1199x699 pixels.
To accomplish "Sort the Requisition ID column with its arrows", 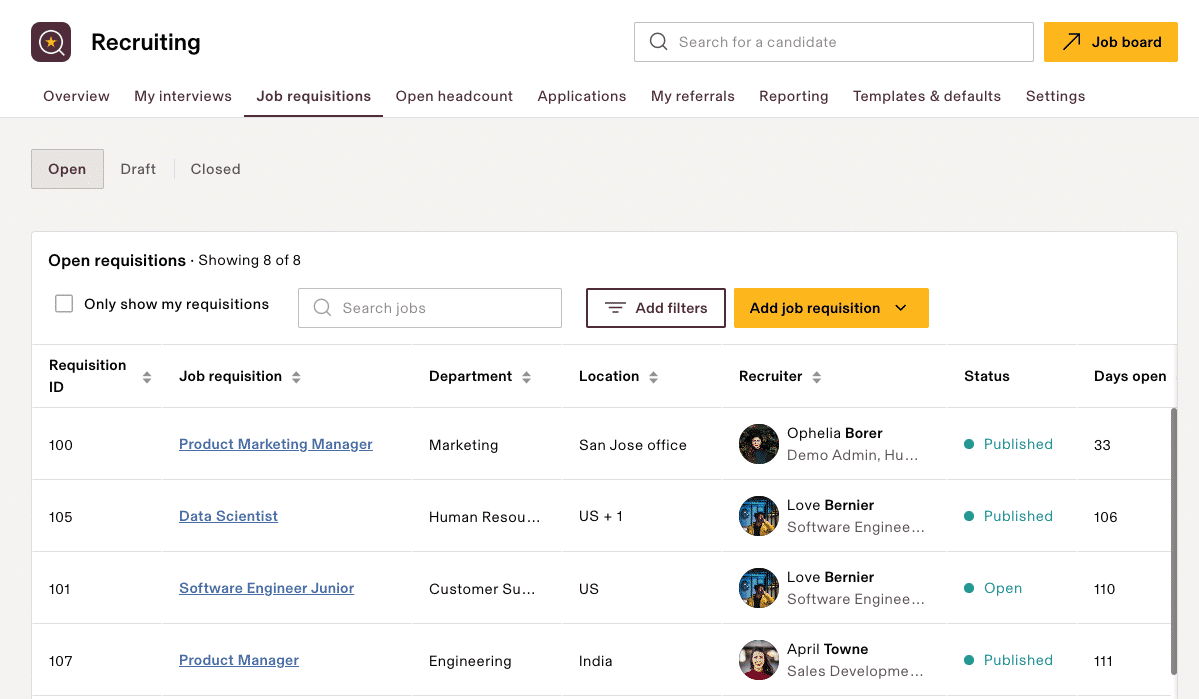I will 146,376.
